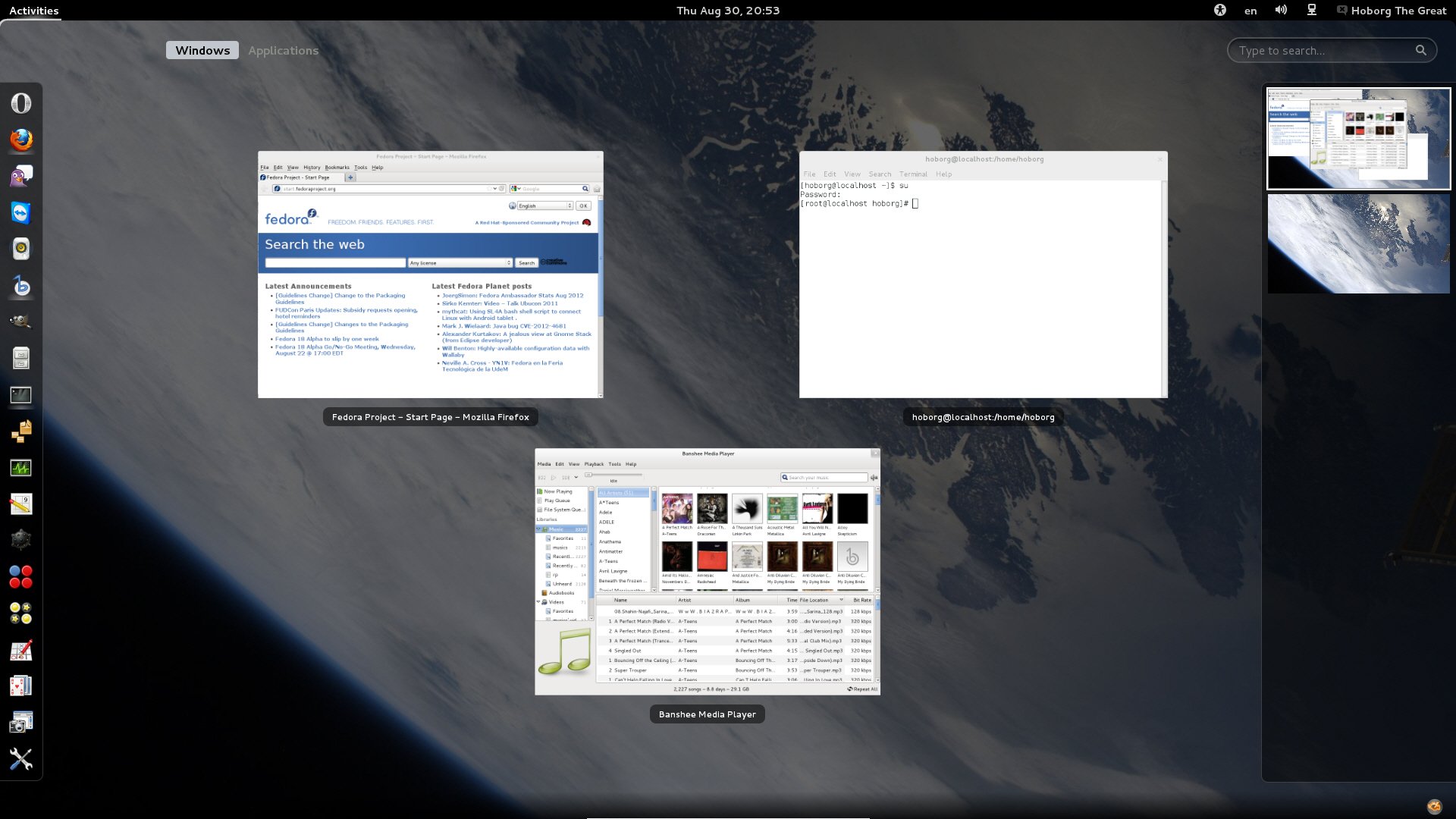Open the Screenshot tool in dash
Screen dimensions: 1456x819
(21, 723)
